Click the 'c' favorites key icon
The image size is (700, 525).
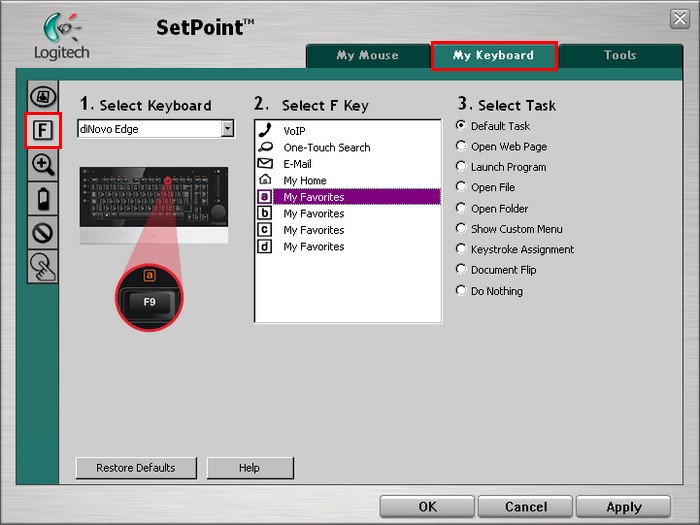[x=264, y=229]
